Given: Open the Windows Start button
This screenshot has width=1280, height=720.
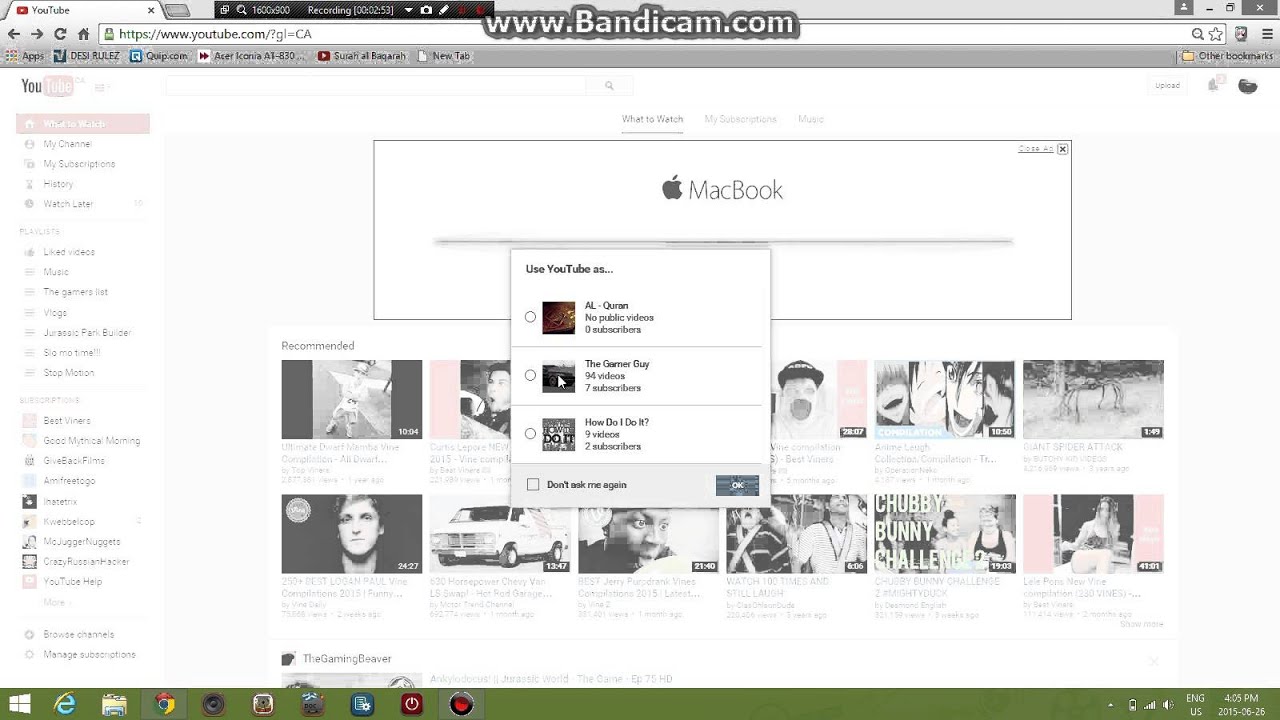Looking at the screenshot, I should click(x=19, y=704).
